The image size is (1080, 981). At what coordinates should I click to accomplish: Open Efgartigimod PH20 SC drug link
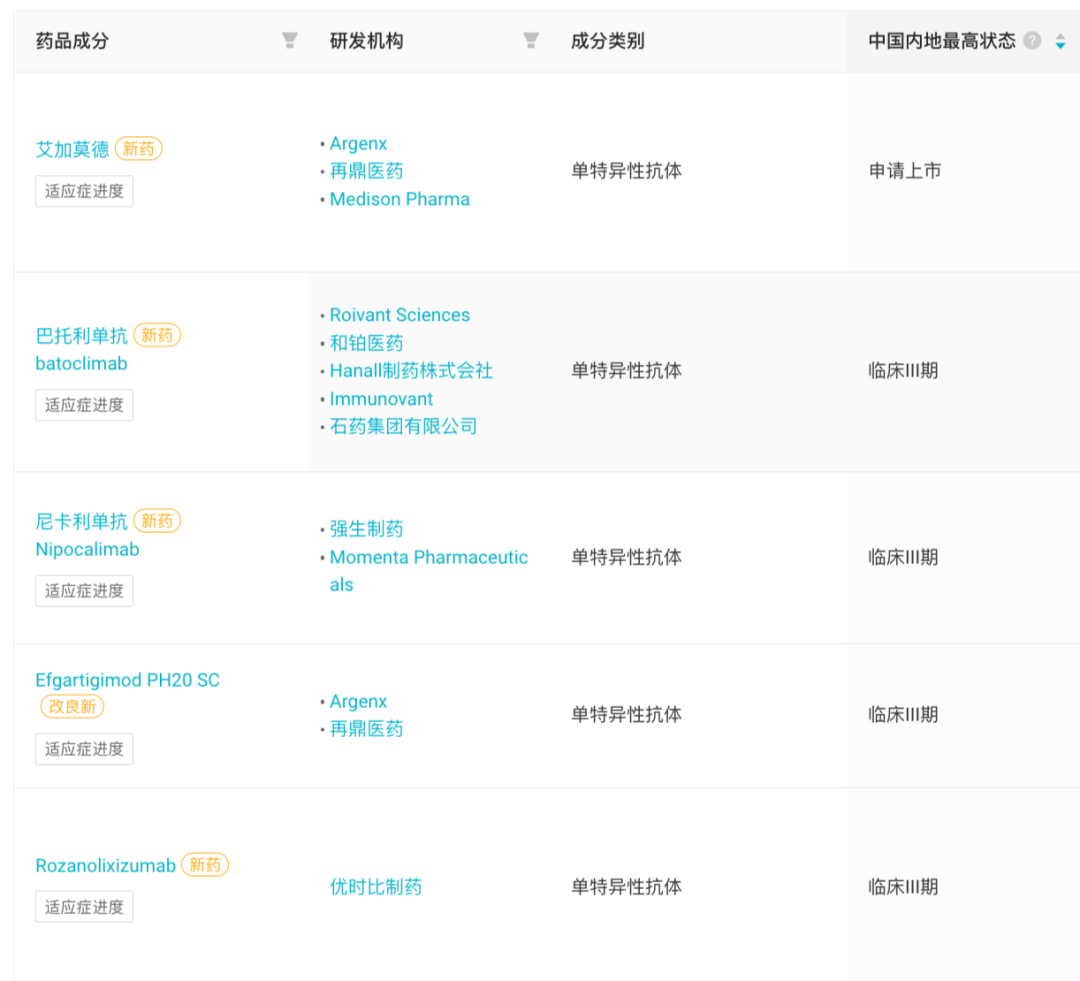point(127,680)
